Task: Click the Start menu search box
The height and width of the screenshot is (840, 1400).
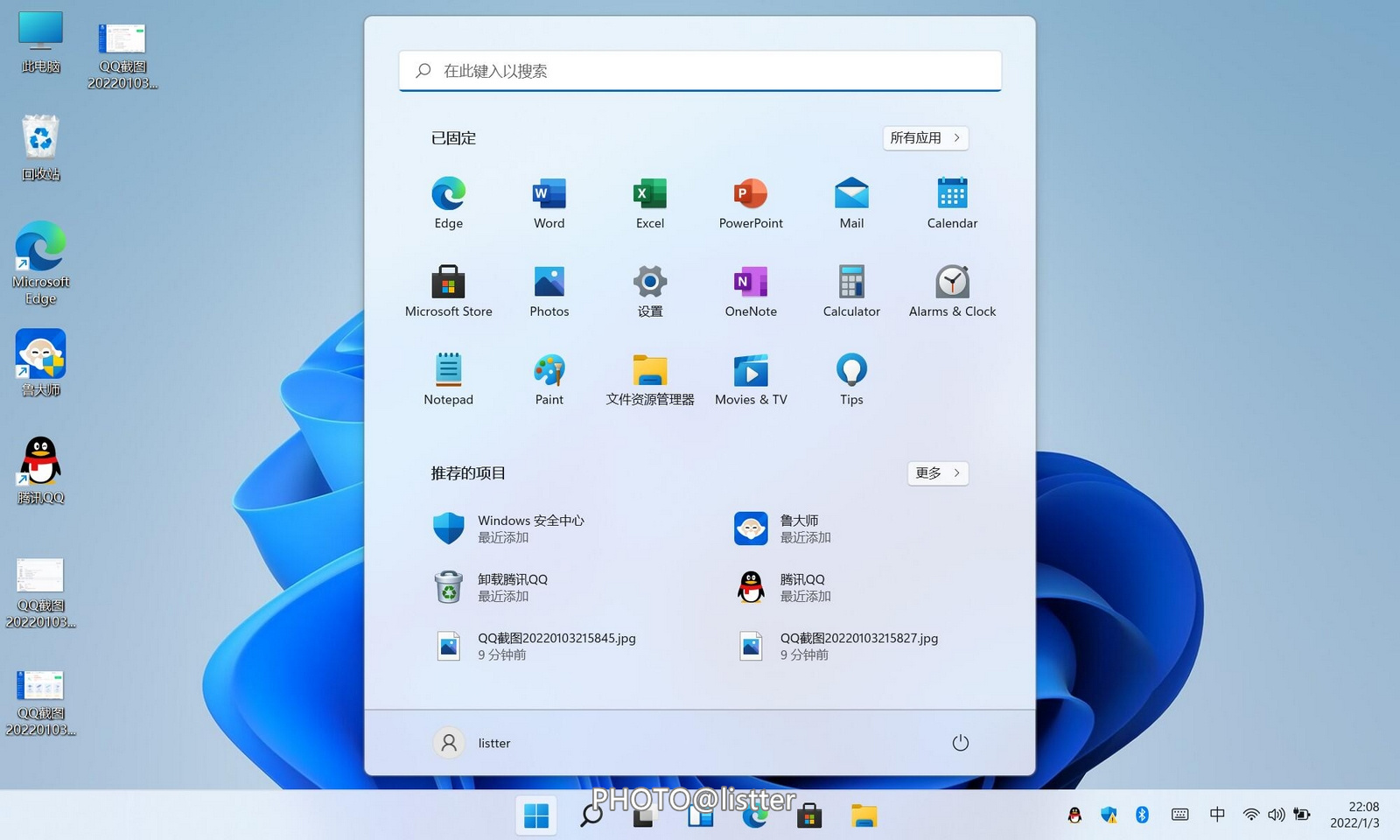Action: (700, 71)
